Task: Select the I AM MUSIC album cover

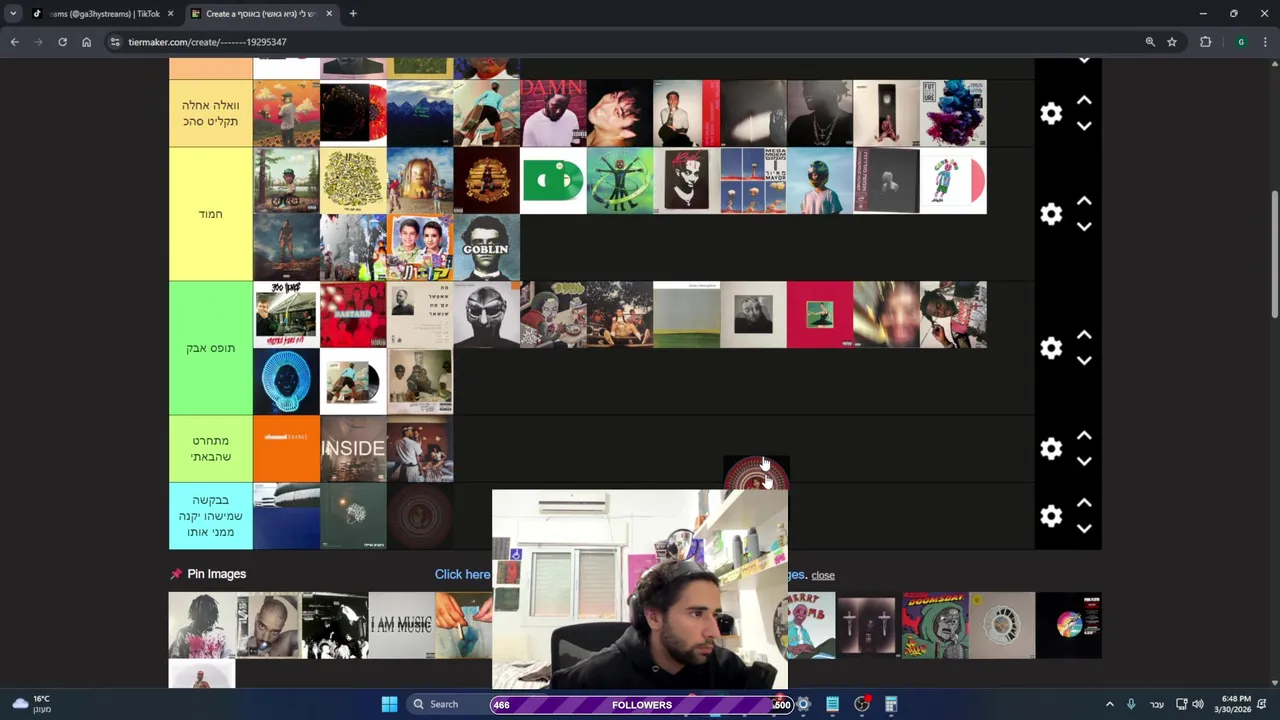Action: click(x=401, y=625)
